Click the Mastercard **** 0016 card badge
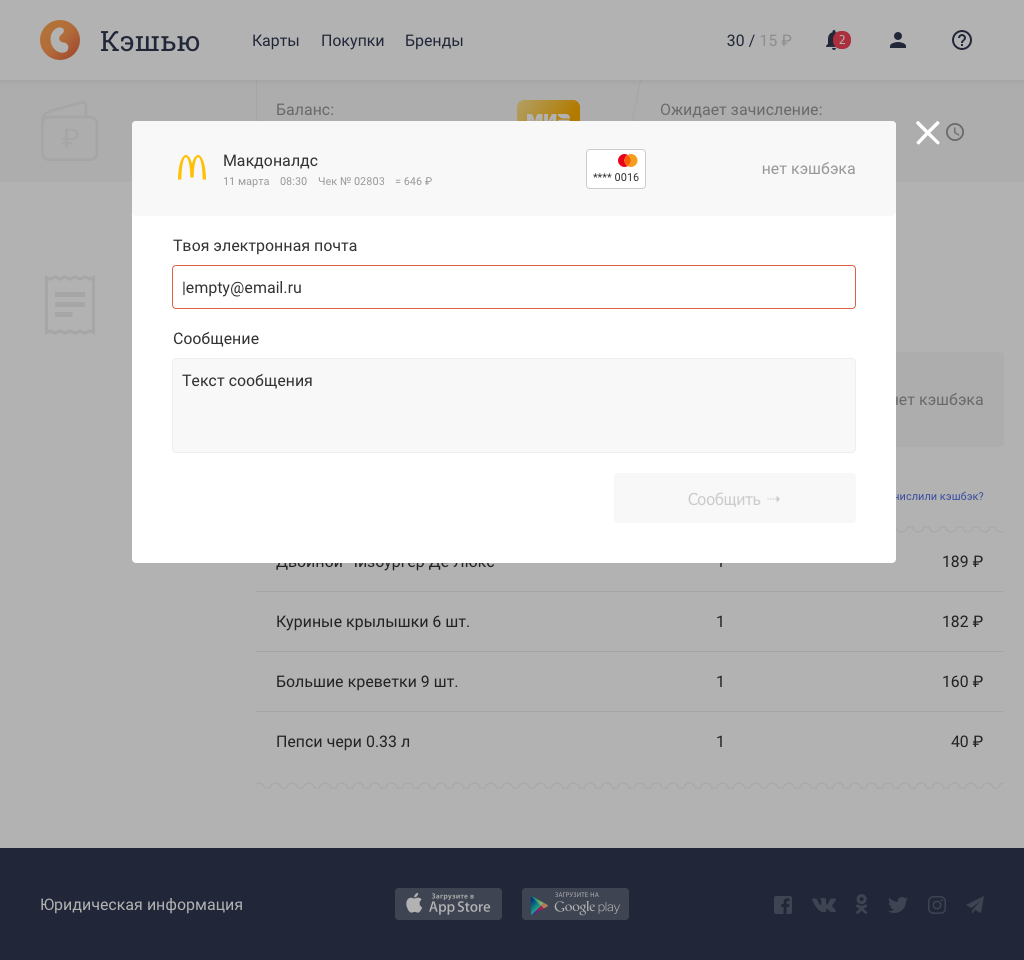The width and height of the screenshot is (1024, 960). tap(616, 169)
